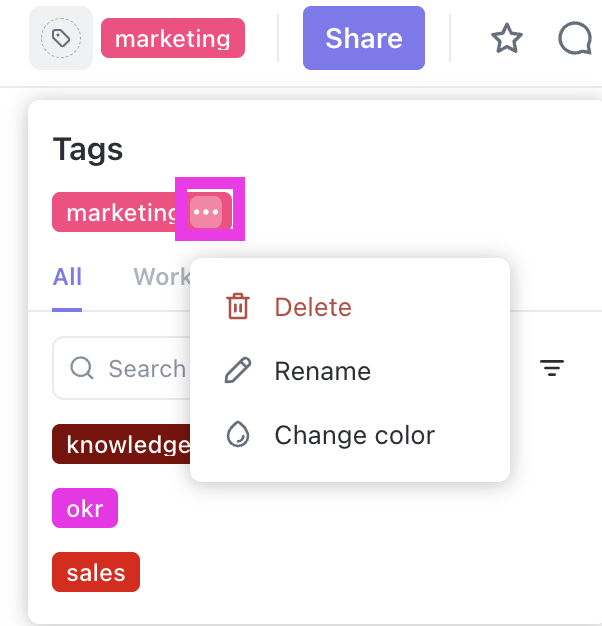Select the knowledge tag in the list

(x=122, y=444)
